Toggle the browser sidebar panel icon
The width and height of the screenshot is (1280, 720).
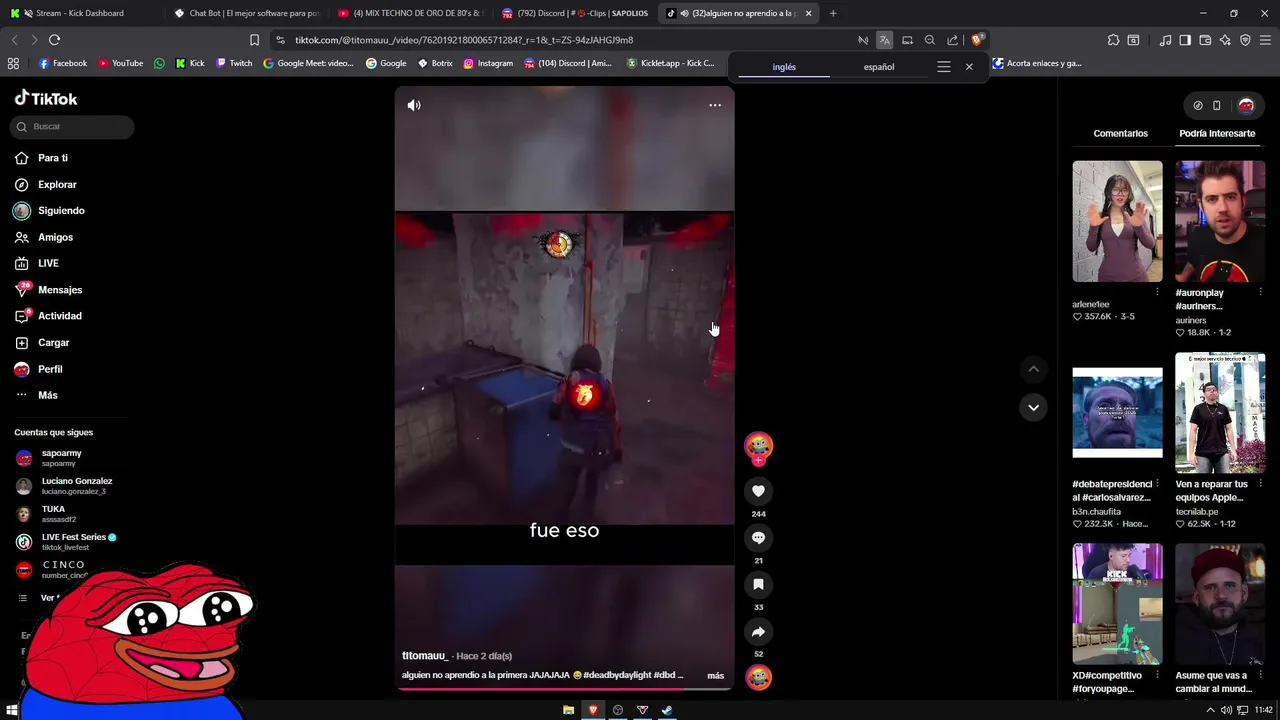coord(1185,40)
